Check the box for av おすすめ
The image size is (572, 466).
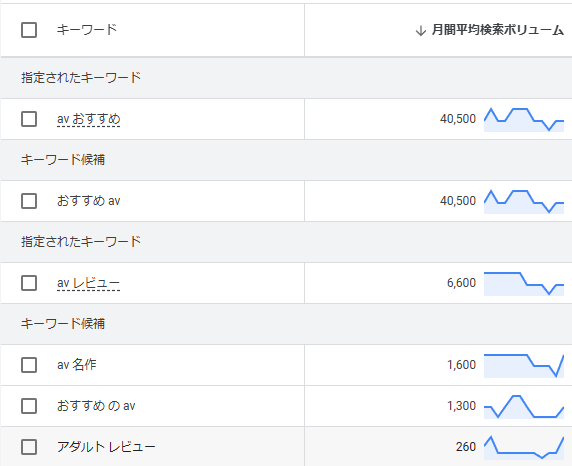[x=29, y=119]
